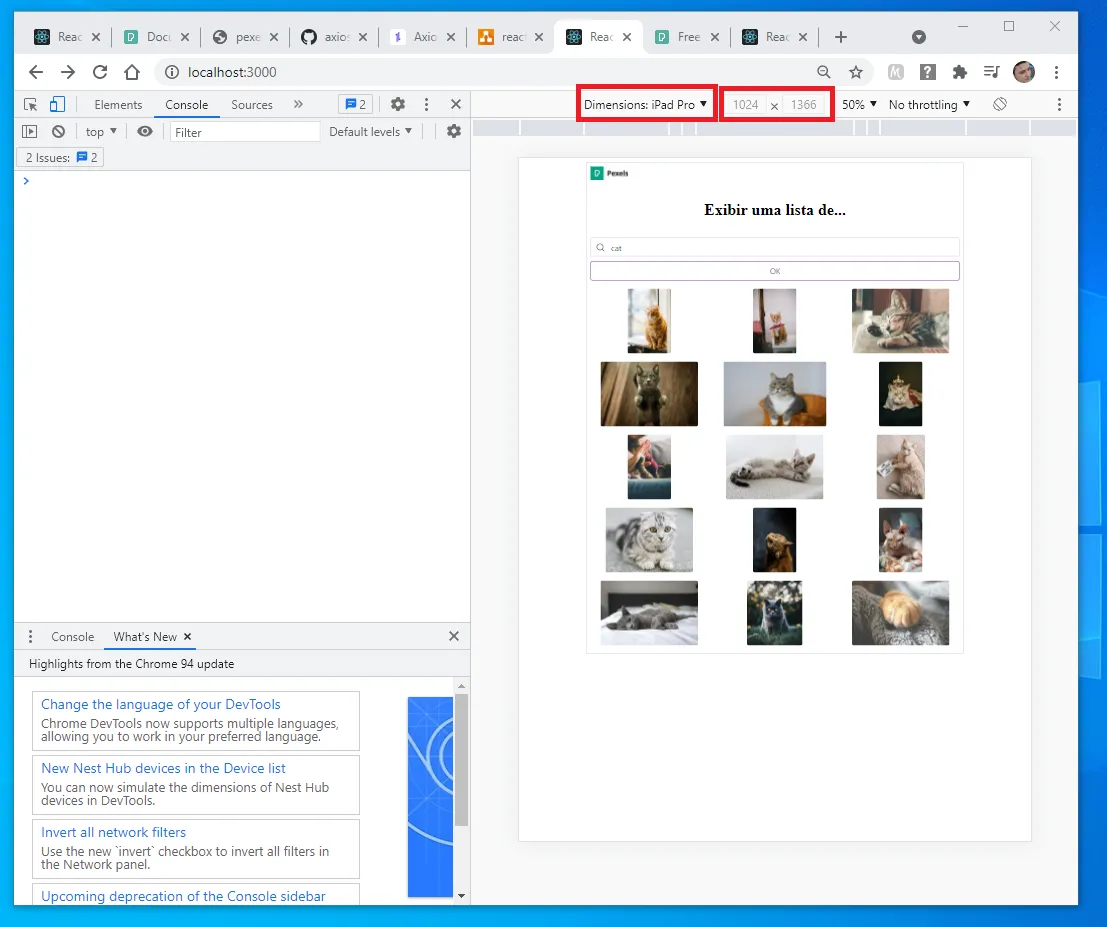Click the viewport width field 1024

746,104
